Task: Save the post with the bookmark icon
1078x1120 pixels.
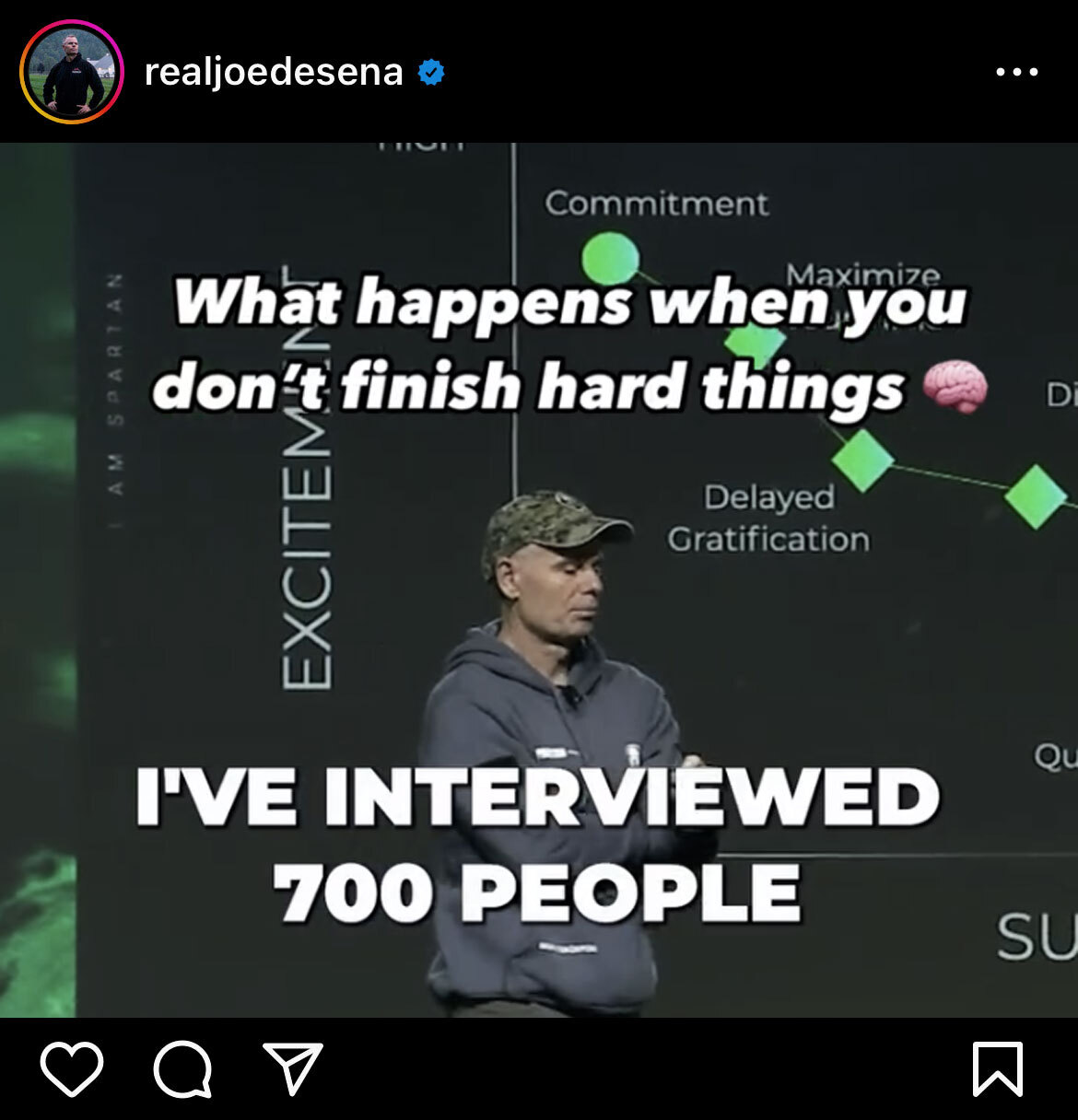Action: pos(998,1069)
